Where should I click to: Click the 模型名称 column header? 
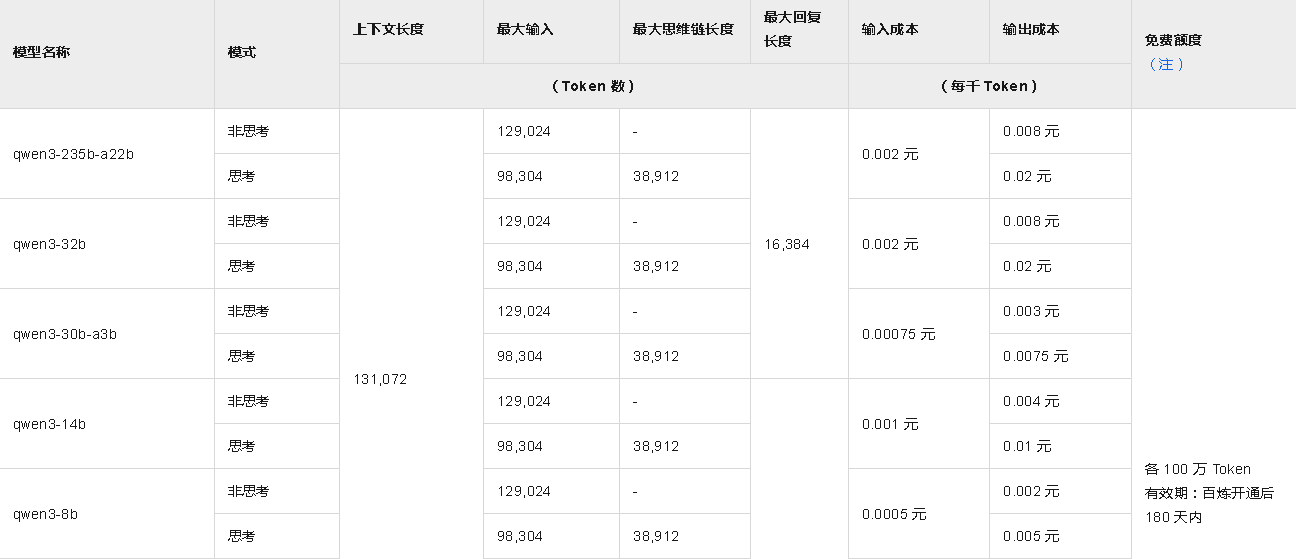tap(41, 52)
